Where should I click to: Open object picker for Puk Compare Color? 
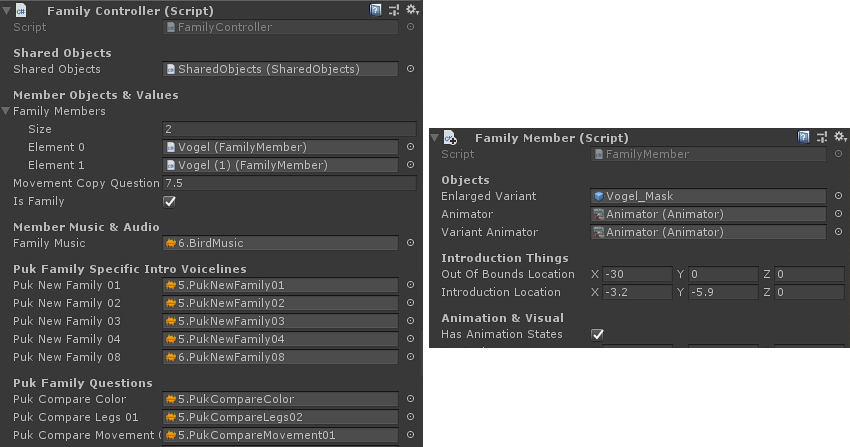click(410, 399)
